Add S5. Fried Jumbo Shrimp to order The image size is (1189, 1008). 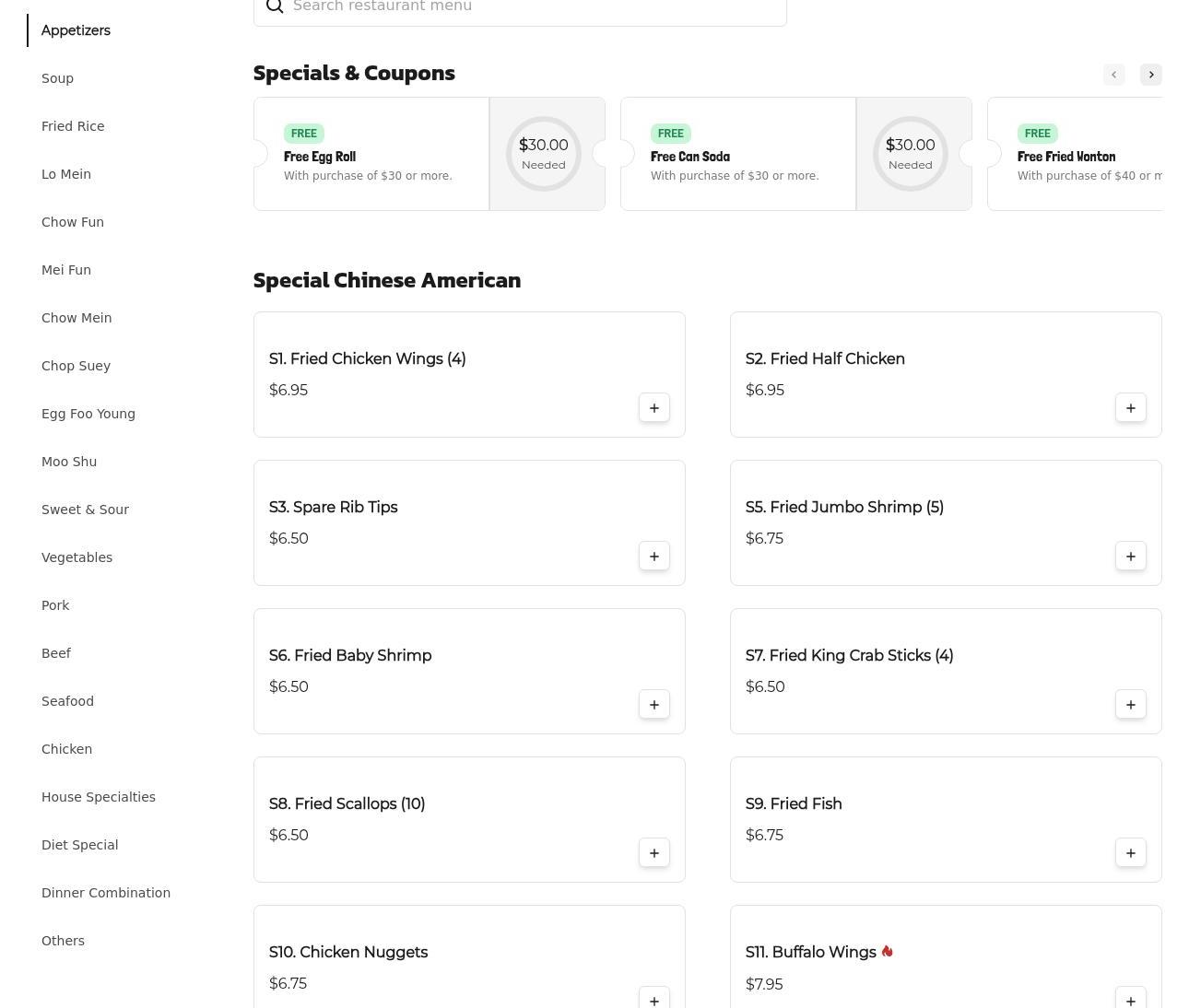point(1130,557)
